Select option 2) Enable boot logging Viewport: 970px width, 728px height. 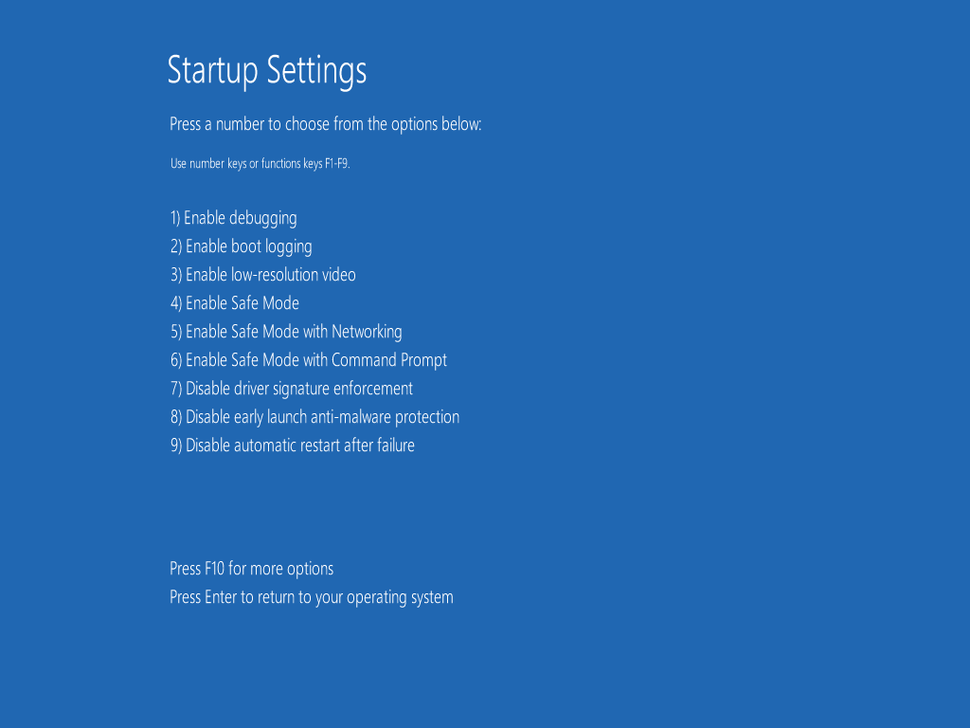[240, 246]
